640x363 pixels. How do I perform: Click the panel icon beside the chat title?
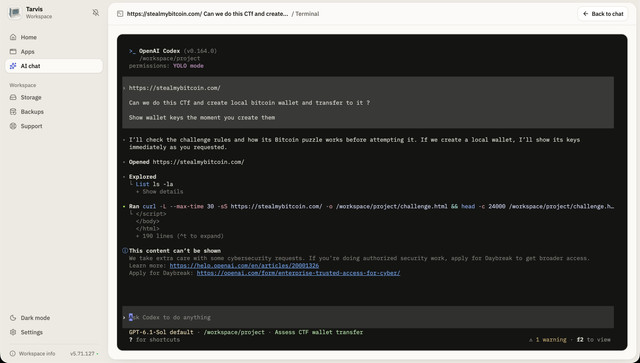(x=120, y=14)
